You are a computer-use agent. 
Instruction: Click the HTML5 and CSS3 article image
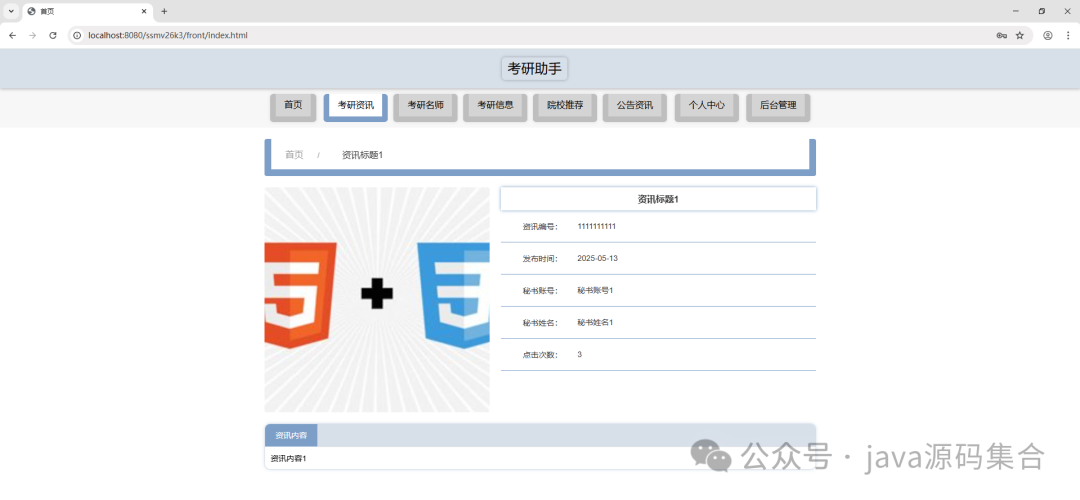click(377, 300)
